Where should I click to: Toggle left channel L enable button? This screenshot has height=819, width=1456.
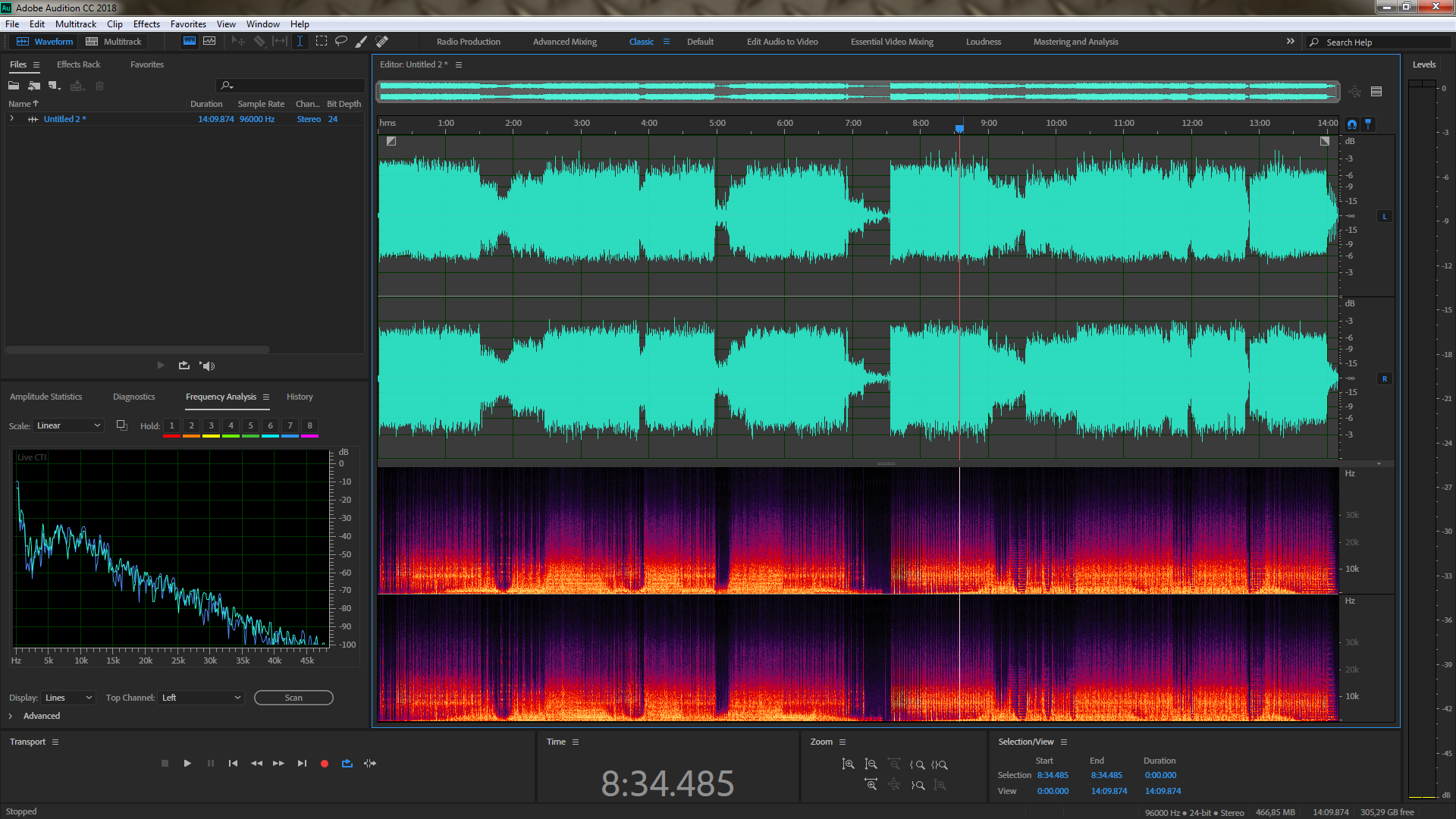pyautogui.click(x=1385, y=217)
